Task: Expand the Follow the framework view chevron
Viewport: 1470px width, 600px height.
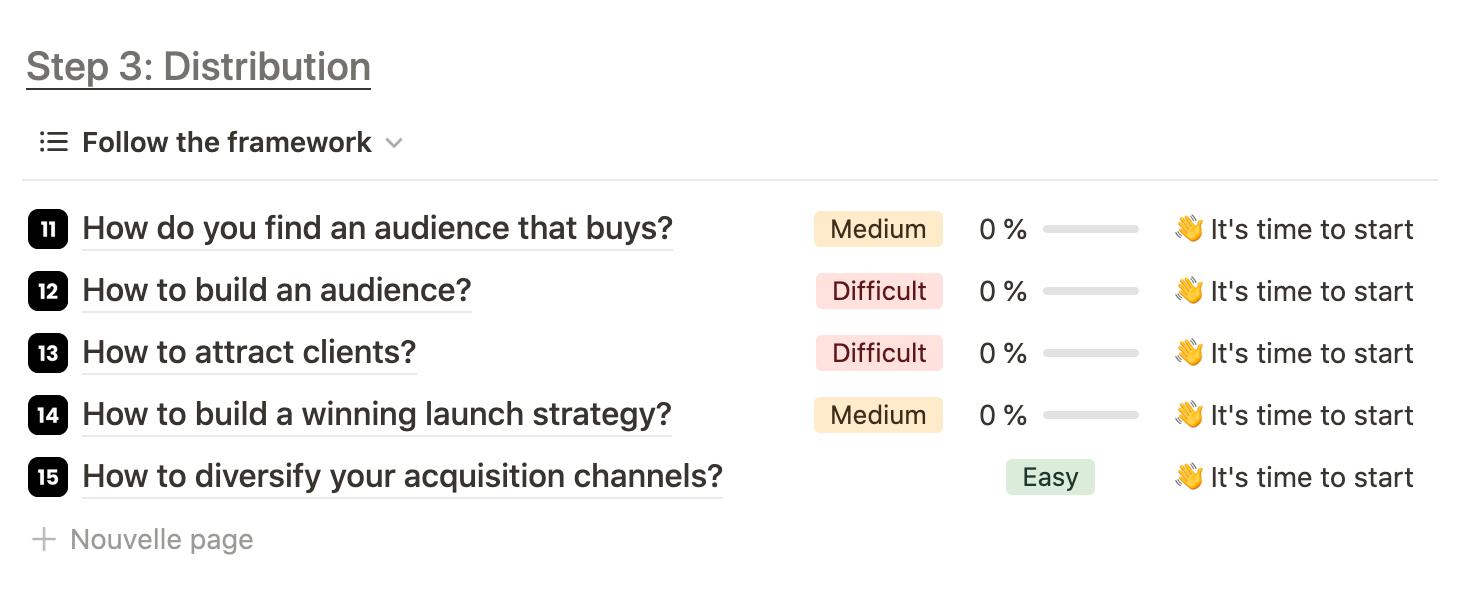Action: pos(394,143)
